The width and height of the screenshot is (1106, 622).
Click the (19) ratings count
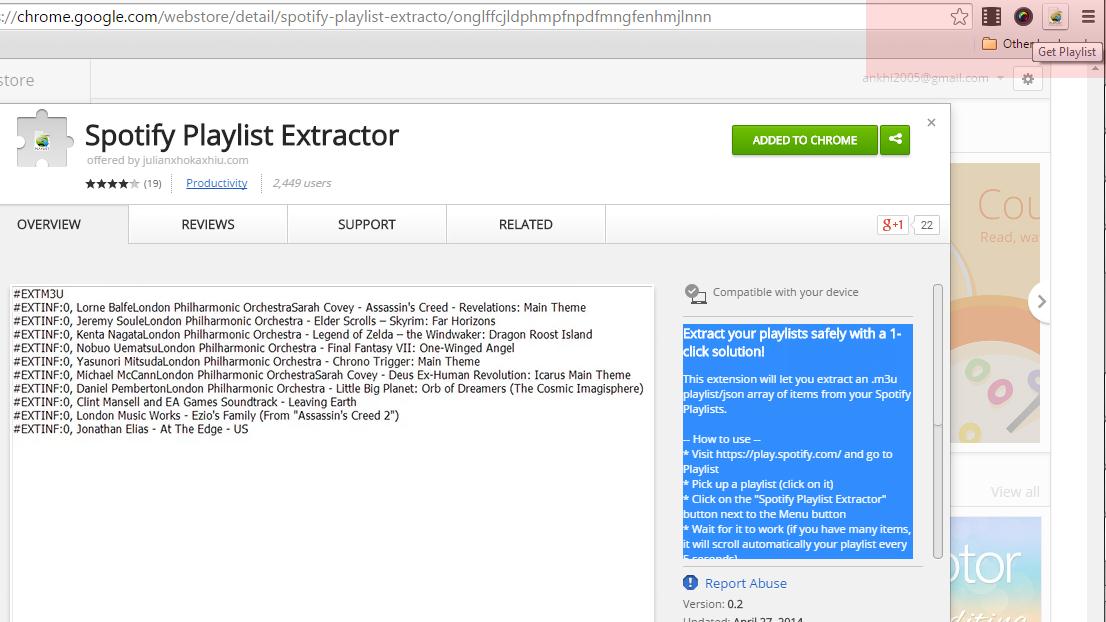pyautogui.click(x=152, y=183)
